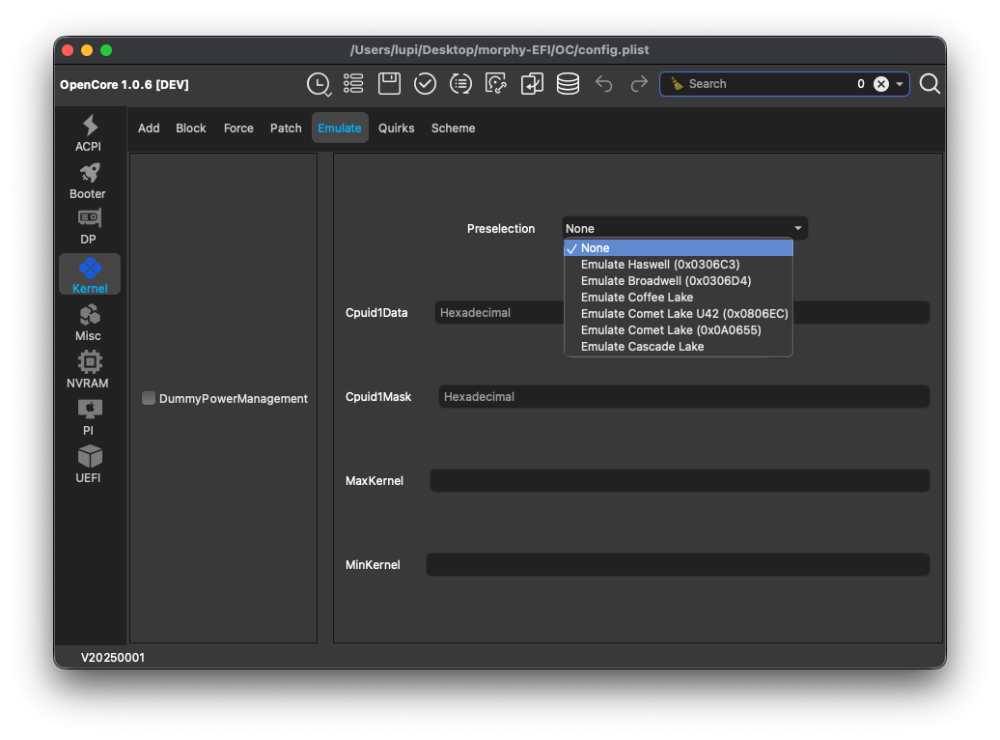Switch to the Force tab
The width and height of the screenshot is (1000, 740).
[239, 128]
